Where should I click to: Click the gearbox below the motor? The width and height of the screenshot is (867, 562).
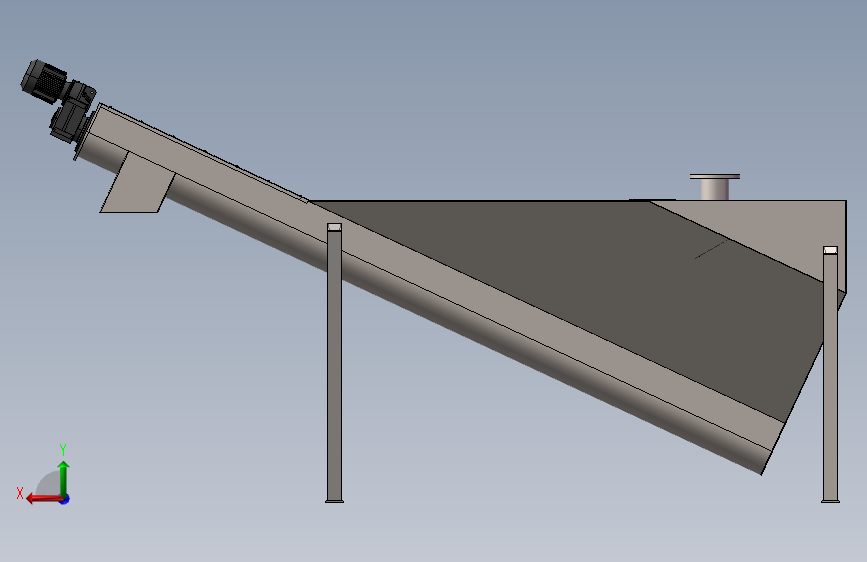point(72,113)
